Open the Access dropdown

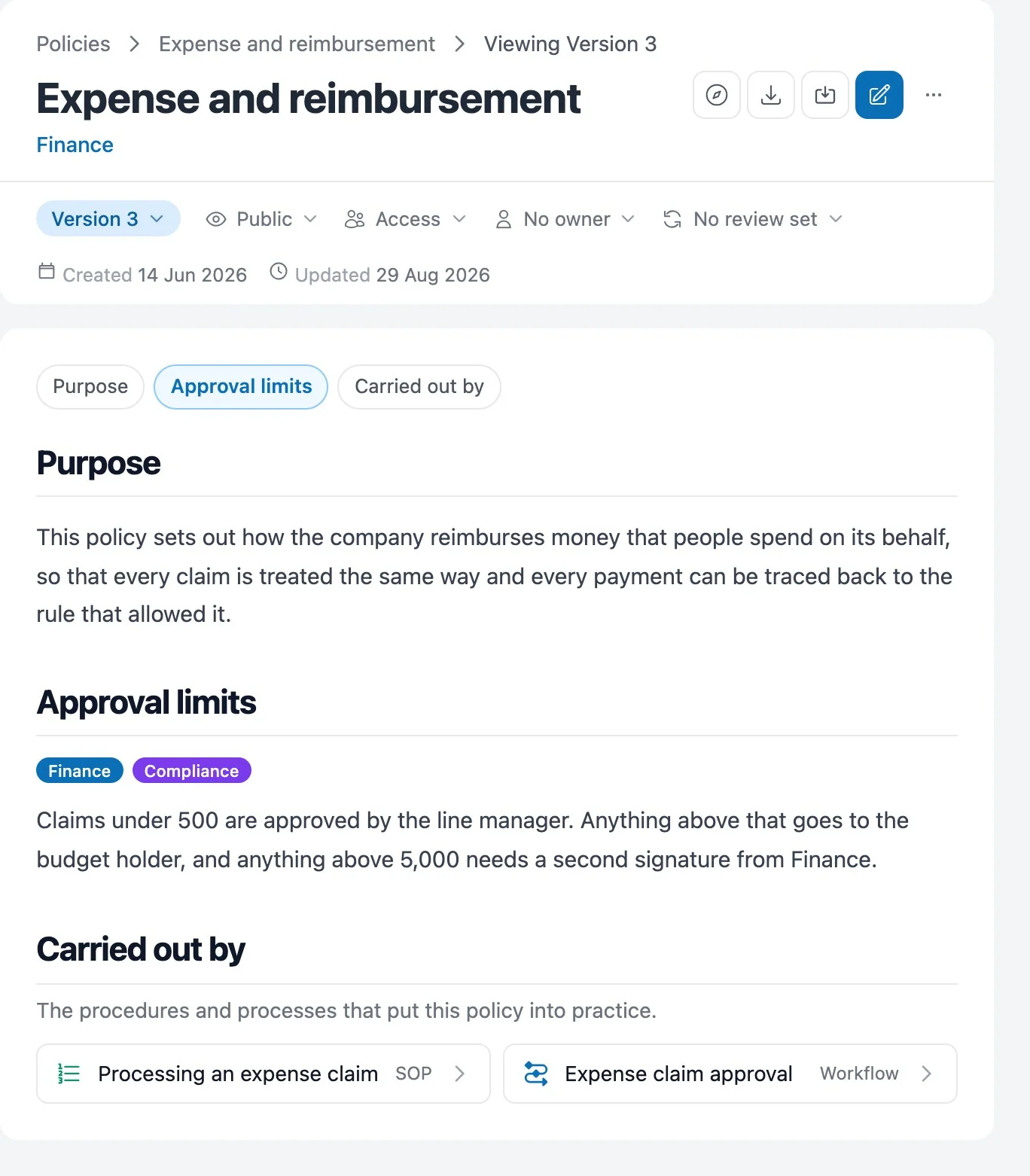click(x=405, y=219)
